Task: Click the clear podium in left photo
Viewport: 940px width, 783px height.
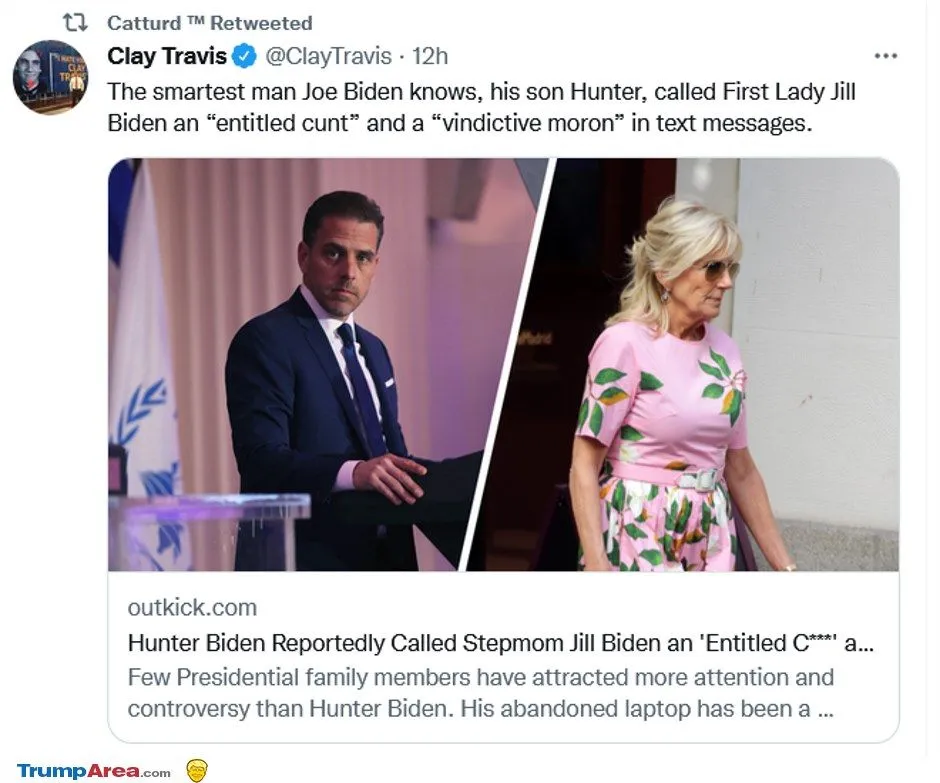Action: (215, 530)
